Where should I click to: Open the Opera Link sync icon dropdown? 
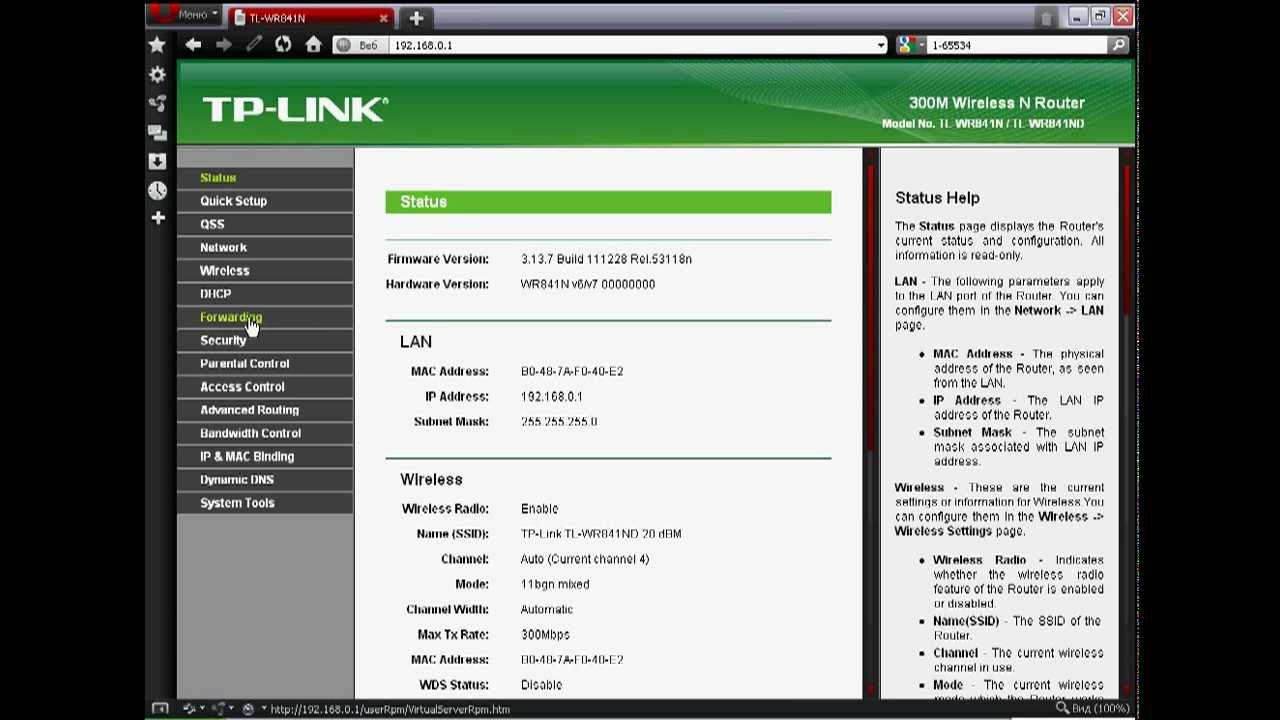coord(192,709)
